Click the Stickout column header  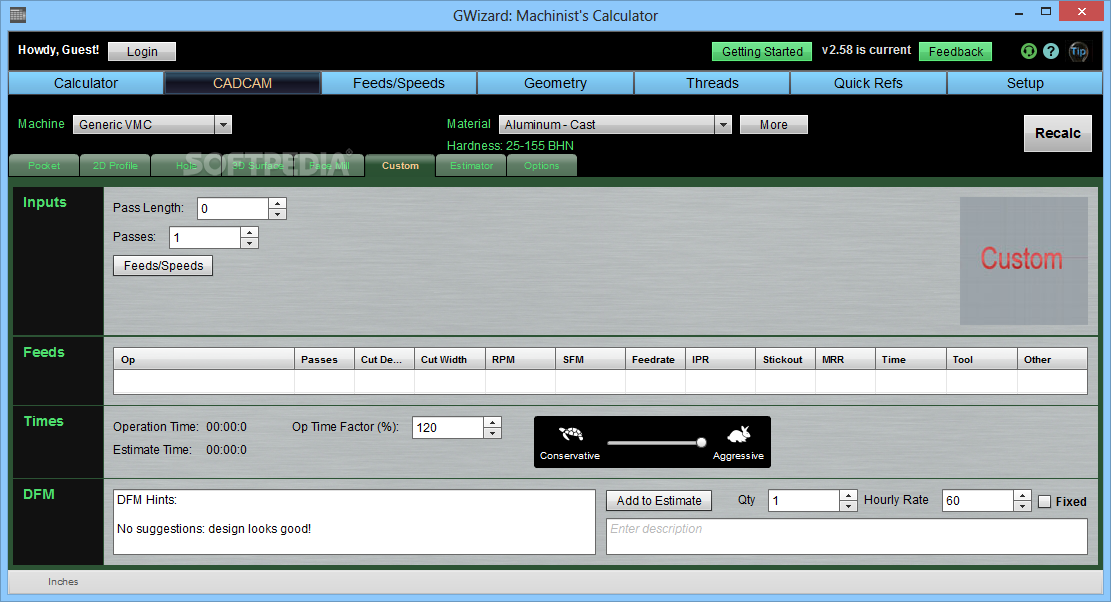click(786, 359)
